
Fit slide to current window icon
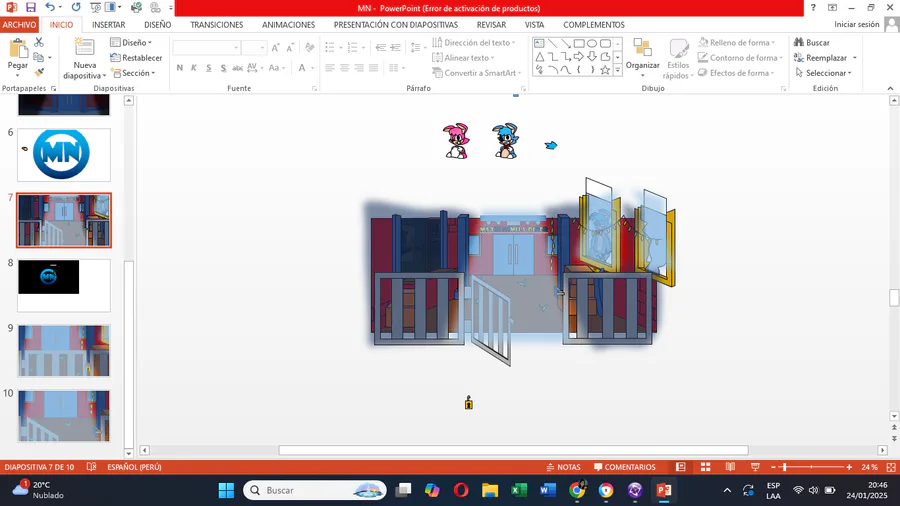tap(891, 467)
